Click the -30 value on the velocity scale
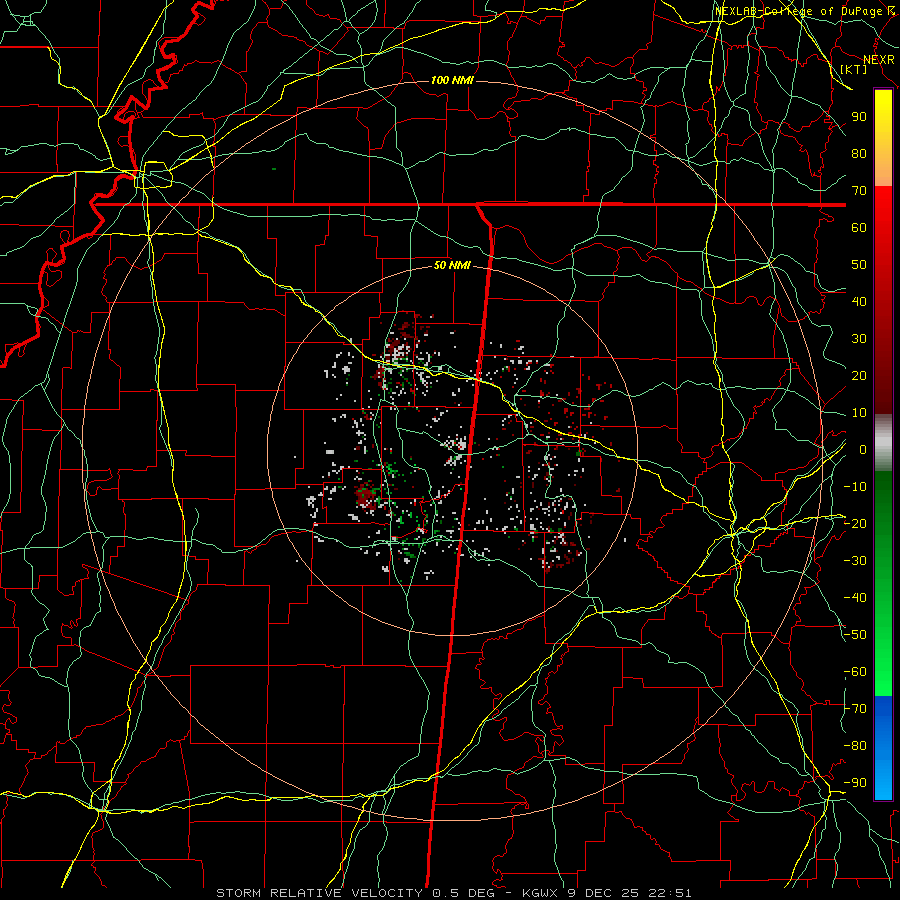 tap(855, 561)
